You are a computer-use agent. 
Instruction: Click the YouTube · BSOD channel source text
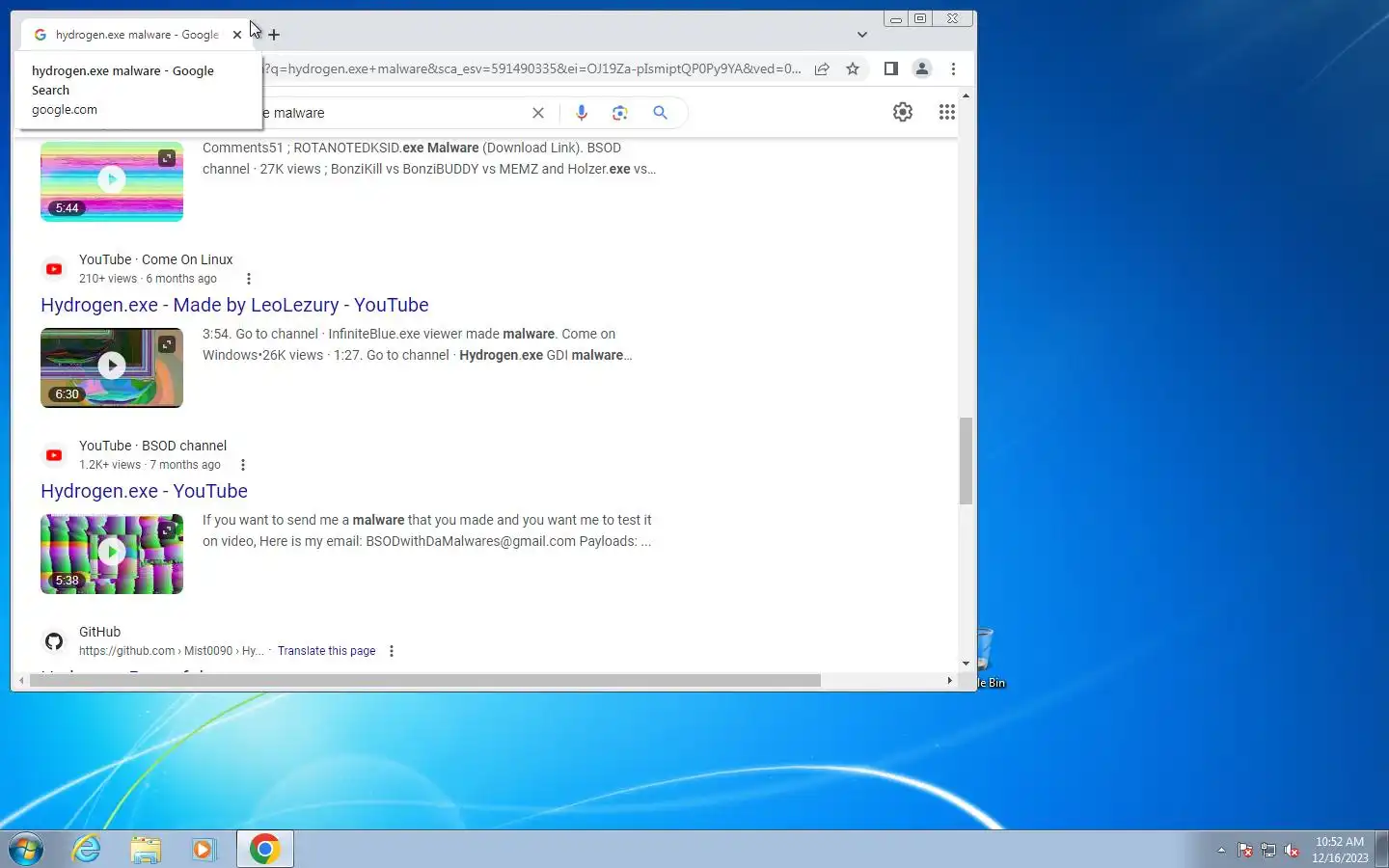pos(152,446)
